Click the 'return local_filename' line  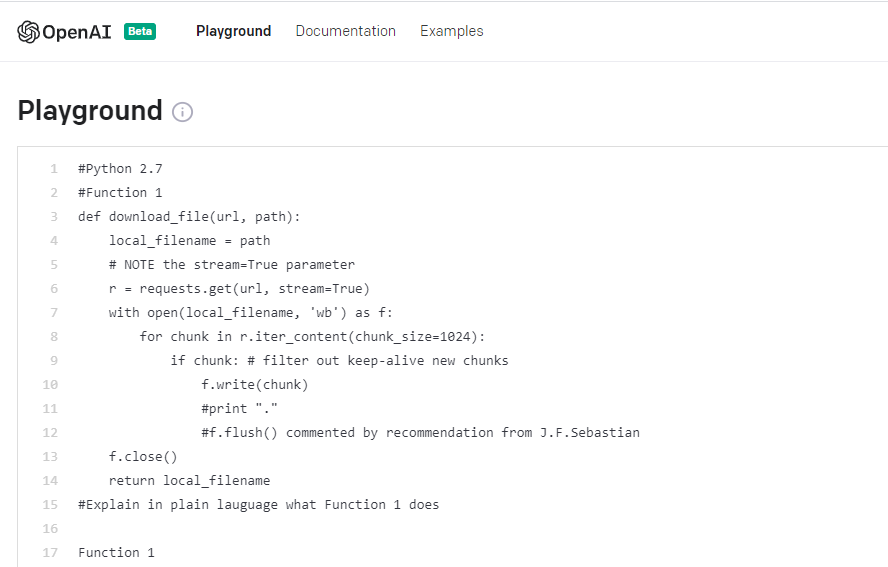pyautogui.click(x=189, y=481)
